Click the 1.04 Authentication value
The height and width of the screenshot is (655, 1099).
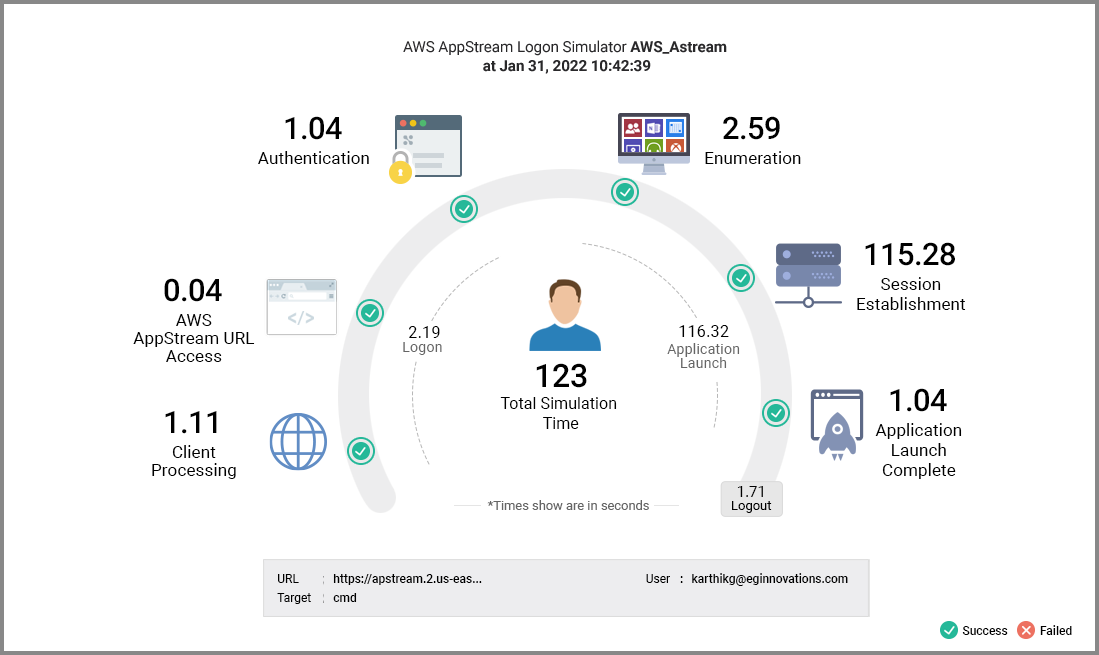[313, 129]
